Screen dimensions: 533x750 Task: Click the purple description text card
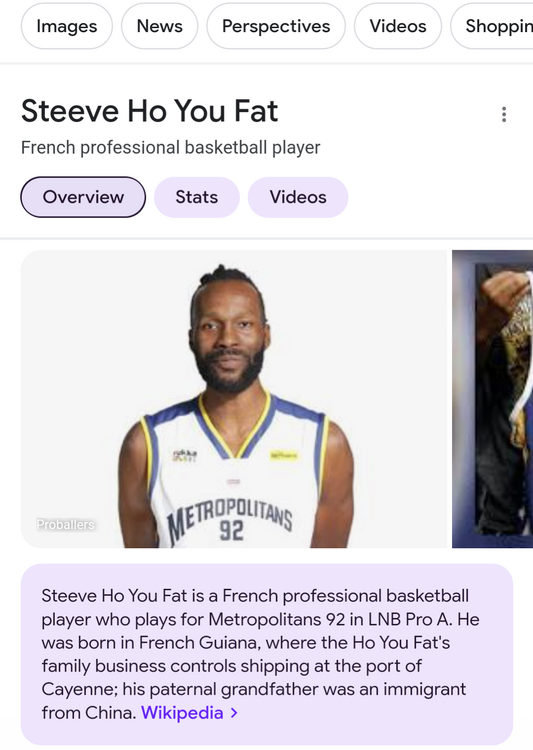click(x=267, y=654)
